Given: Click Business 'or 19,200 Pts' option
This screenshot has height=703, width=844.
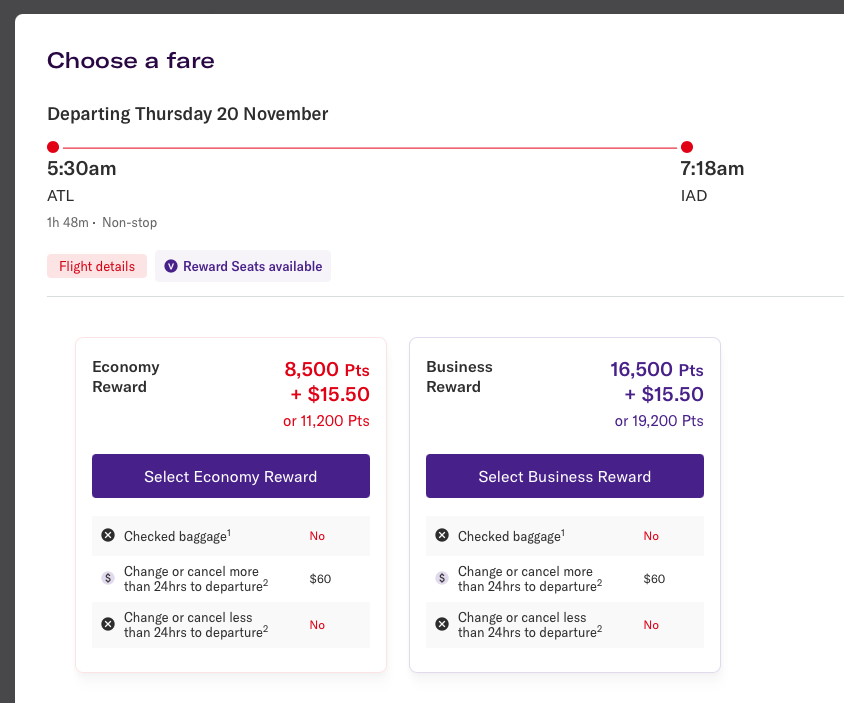Looking at the screenshot, I should tap(659, 421).
